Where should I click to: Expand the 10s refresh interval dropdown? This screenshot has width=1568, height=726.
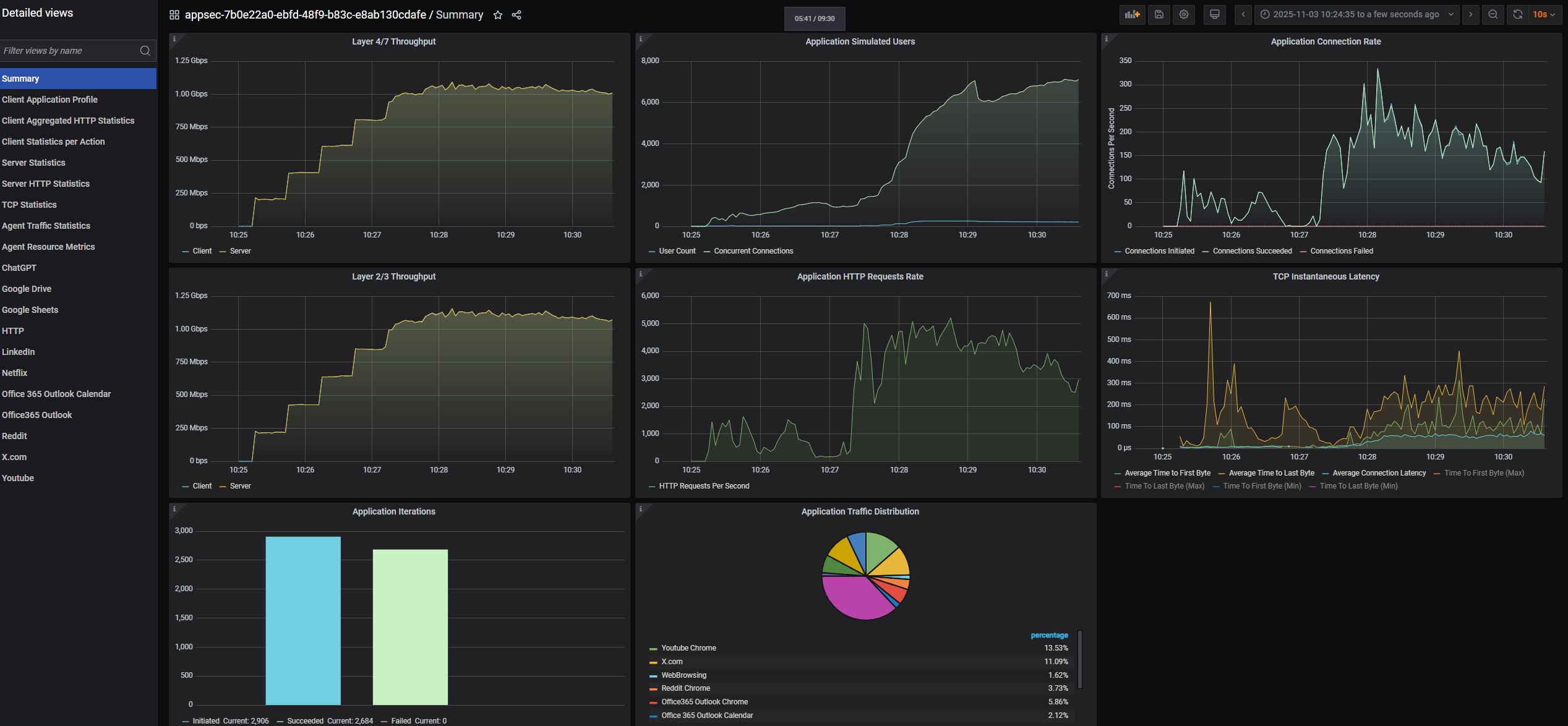pos(1544,14)
